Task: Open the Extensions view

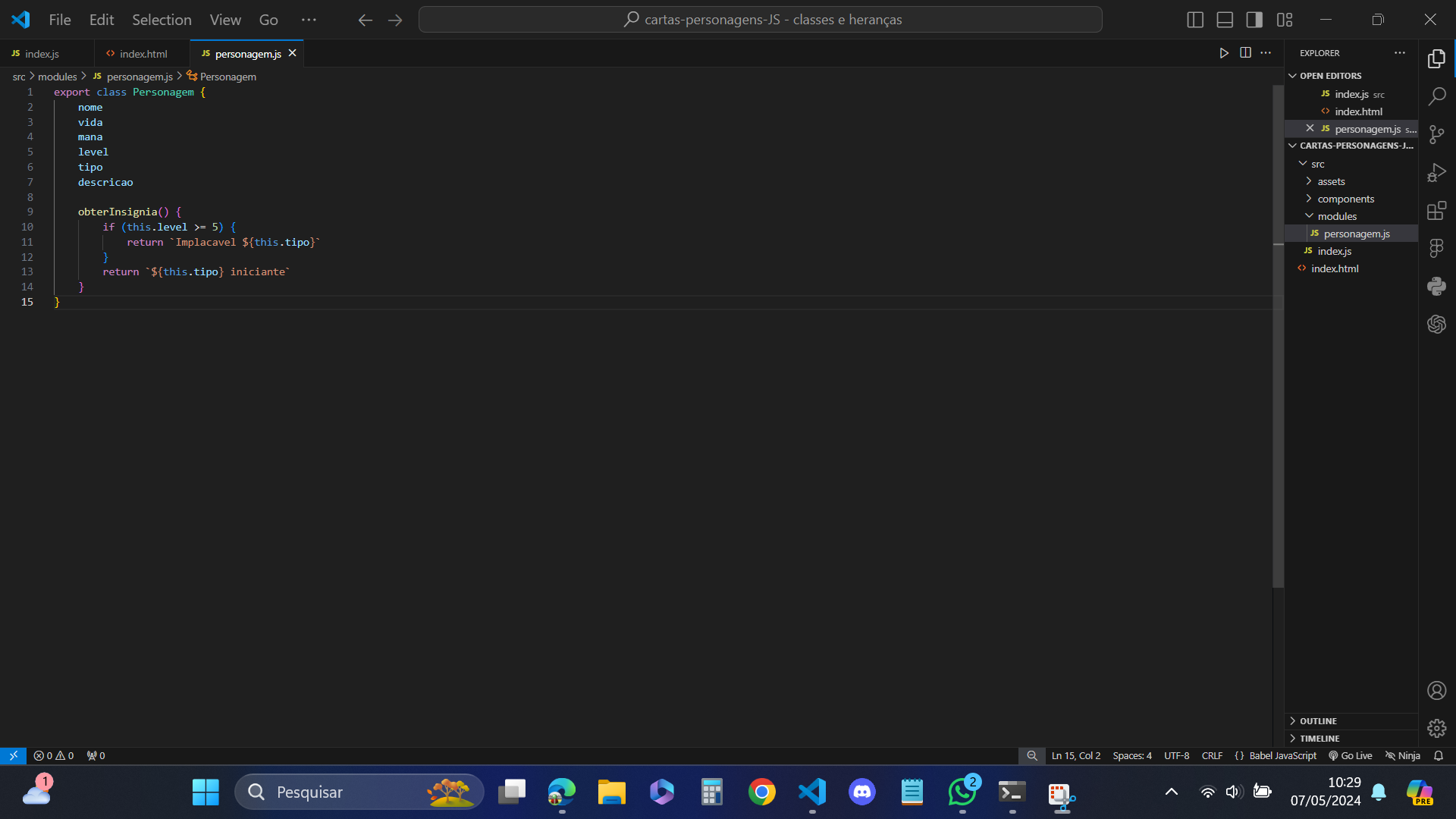Action: point(1436,210)
